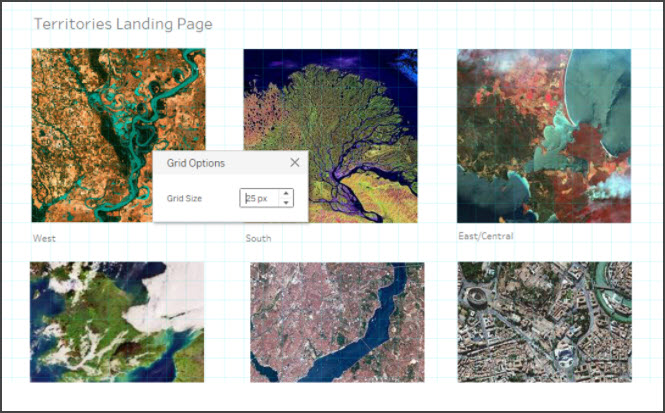Decrease grid size with the down arrow
This screenshot has width=665, height=413.
coord(287,203)
